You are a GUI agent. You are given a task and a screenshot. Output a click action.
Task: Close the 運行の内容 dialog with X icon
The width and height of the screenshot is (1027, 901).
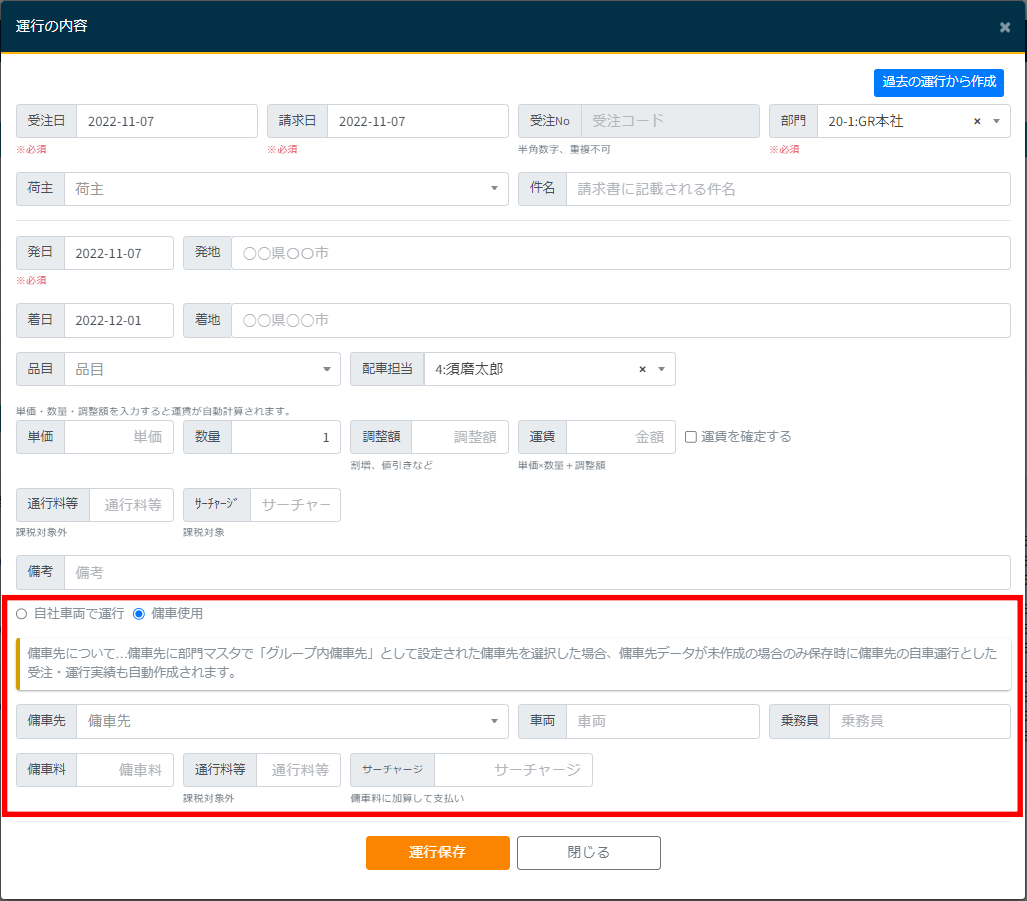1004,27
